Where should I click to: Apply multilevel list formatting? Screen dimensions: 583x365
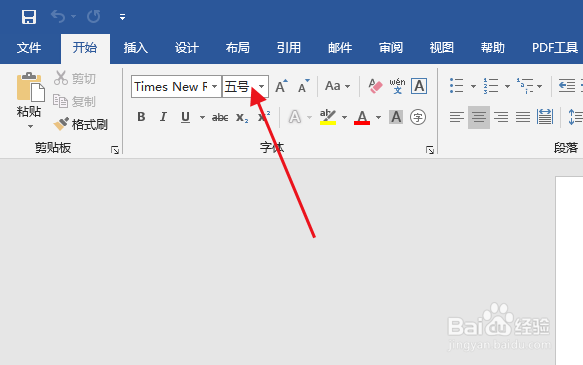pyautogui.click(x=525, y=86)
